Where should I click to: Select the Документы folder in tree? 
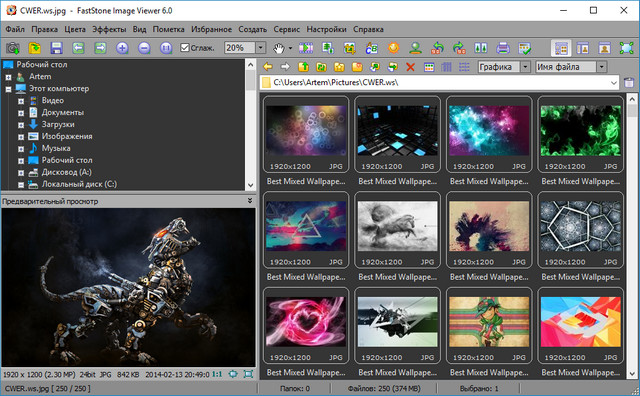tap(63, 112)
